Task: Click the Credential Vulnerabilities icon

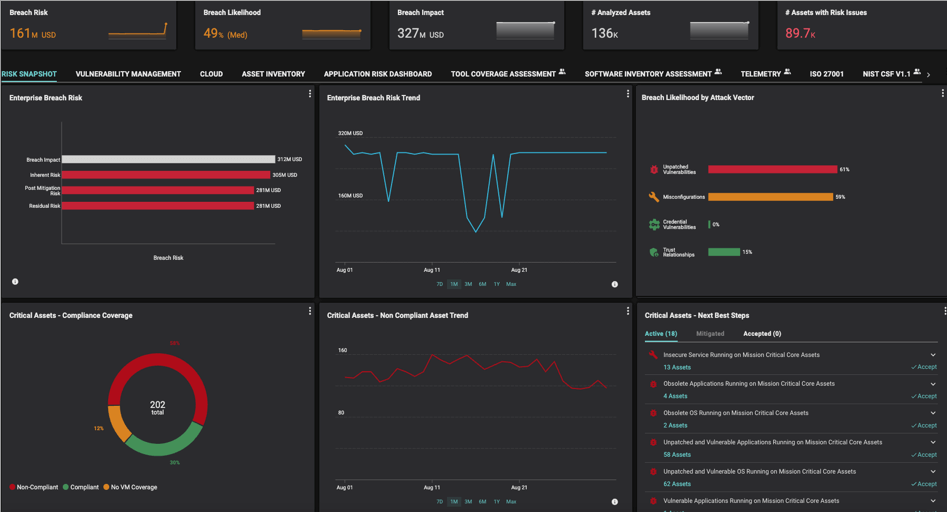Action: pos(653,225)
